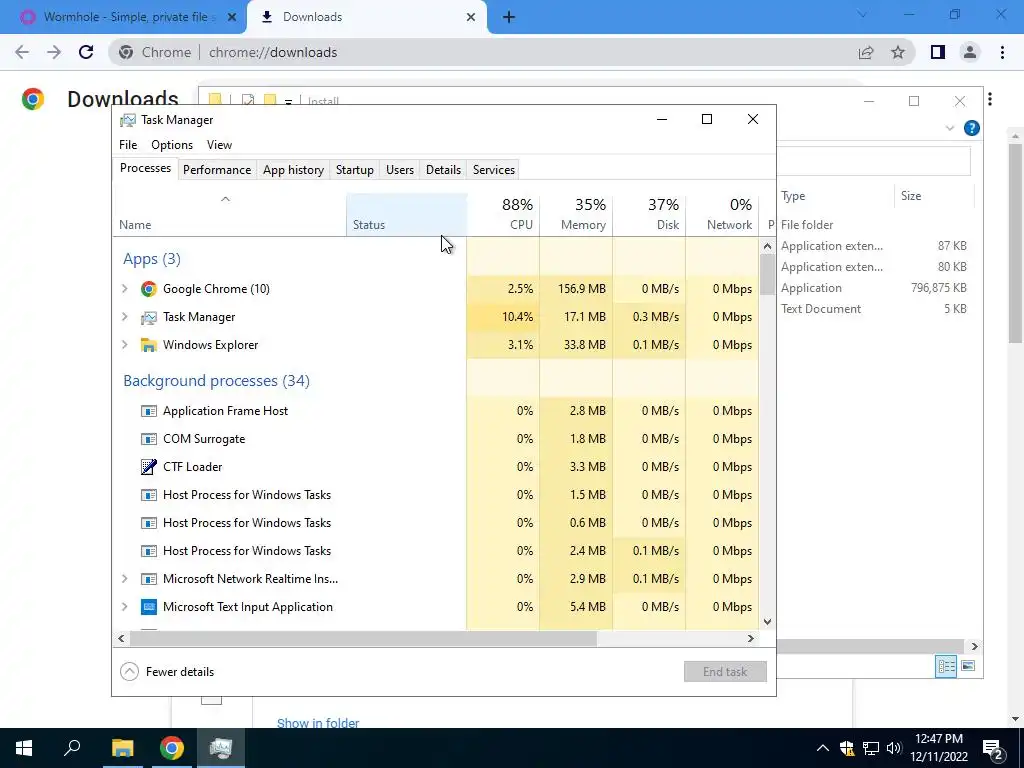Collapse to Fewer details view

167,671
